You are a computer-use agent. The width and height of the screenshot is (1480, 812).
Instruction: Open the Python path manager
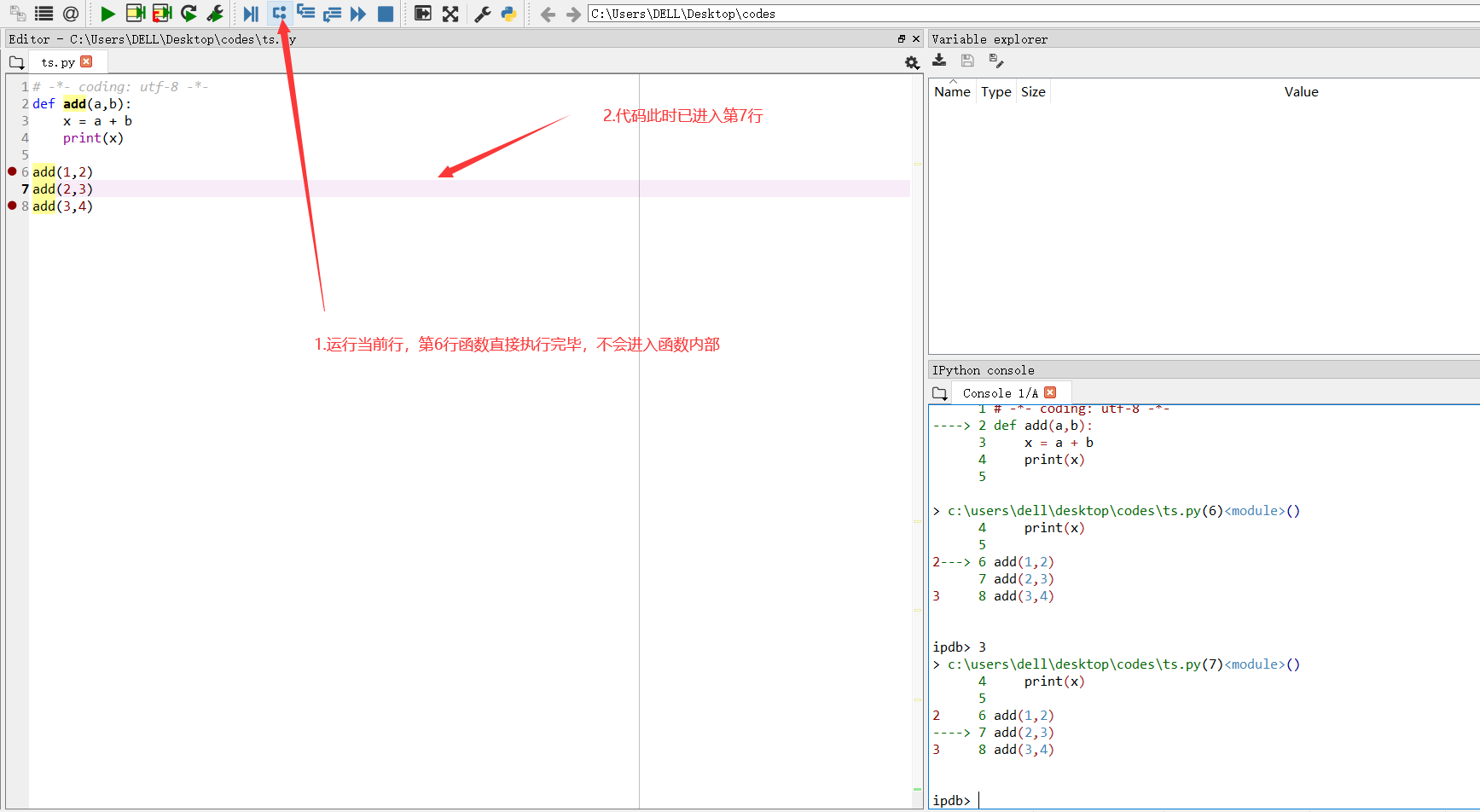point(509,14)
